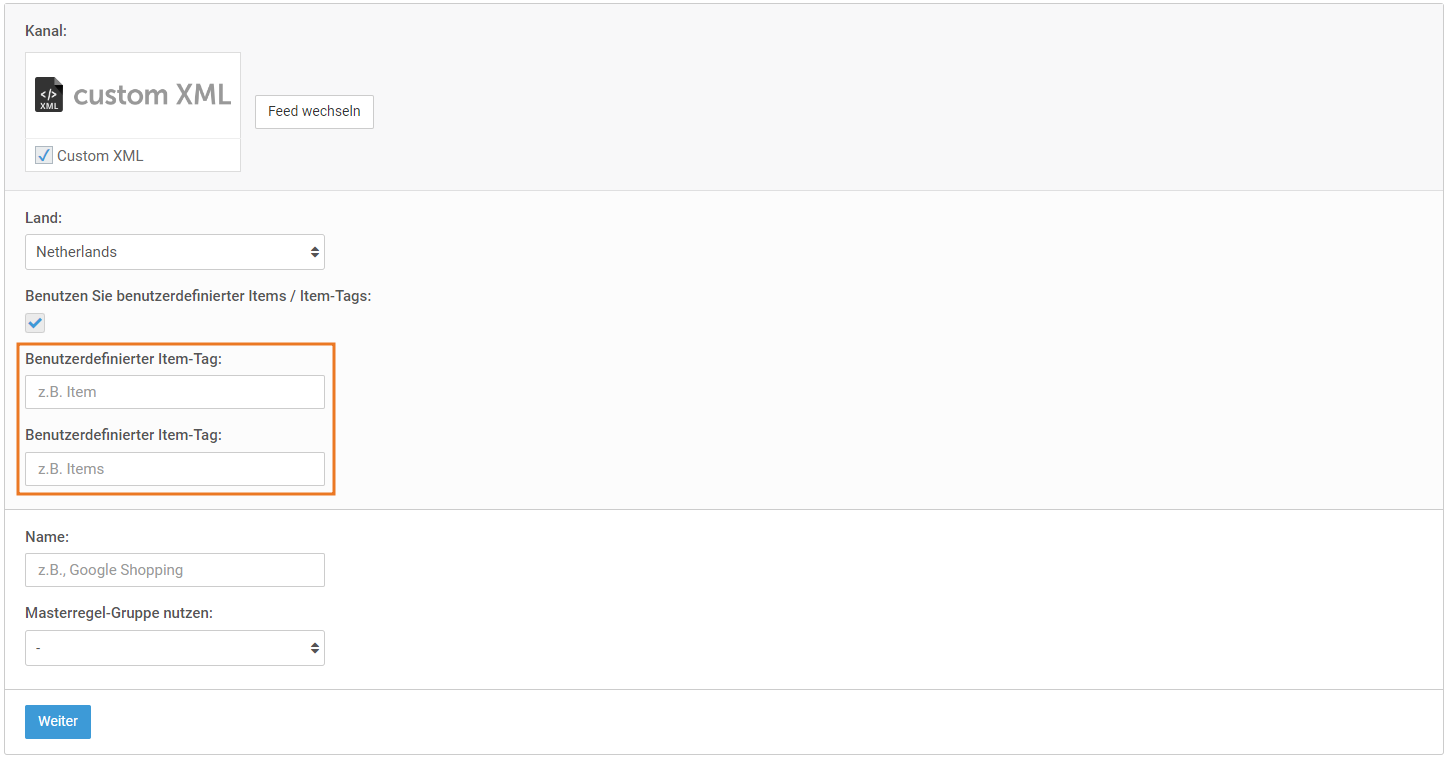Open the Masterregel-Gruppe nutzen dropdown
The height and width of the screenshot is (758, 1447).
175,648
